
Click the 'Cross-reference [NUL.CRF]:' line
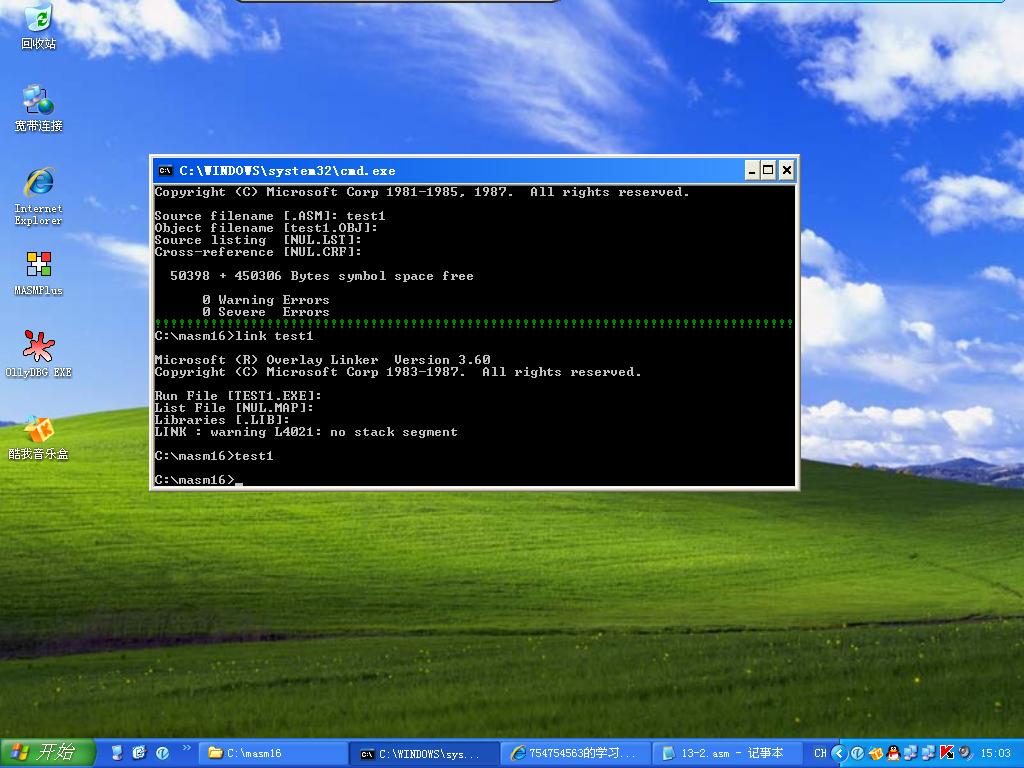257,252
